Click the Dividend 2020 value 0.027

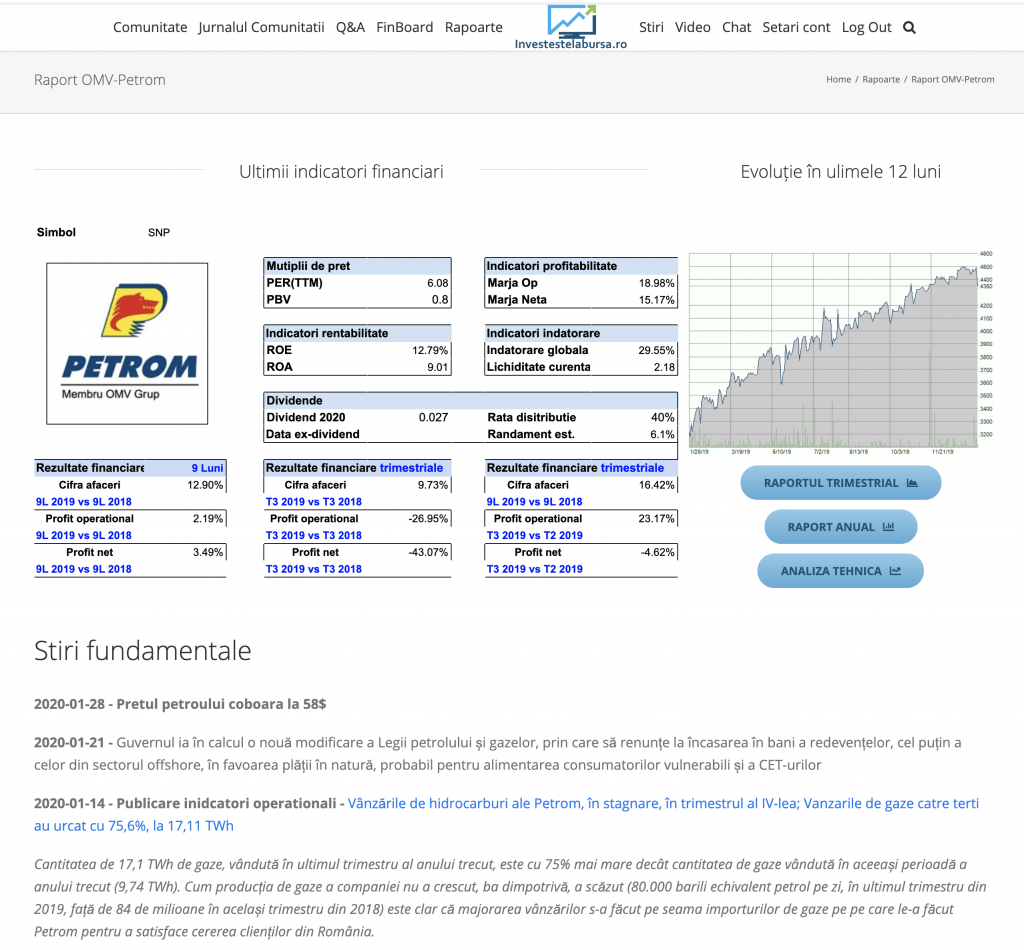click(x=434, y=417)
